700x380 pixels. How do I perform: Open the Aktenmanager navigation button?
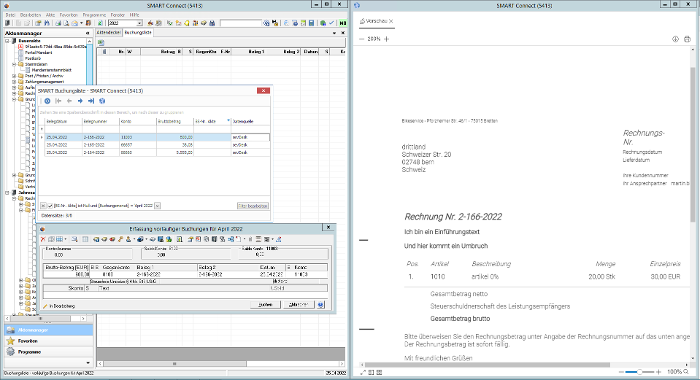49,330
